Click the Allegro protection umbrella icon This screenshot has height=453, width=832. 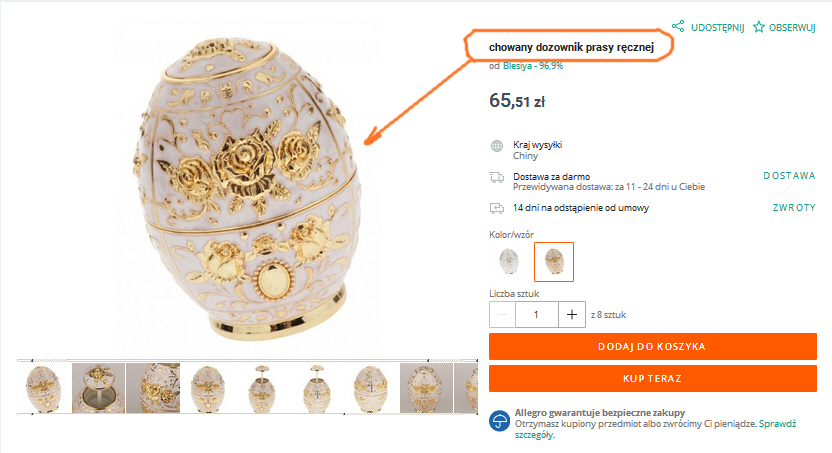pyautogui.click(x=498, y=421)
